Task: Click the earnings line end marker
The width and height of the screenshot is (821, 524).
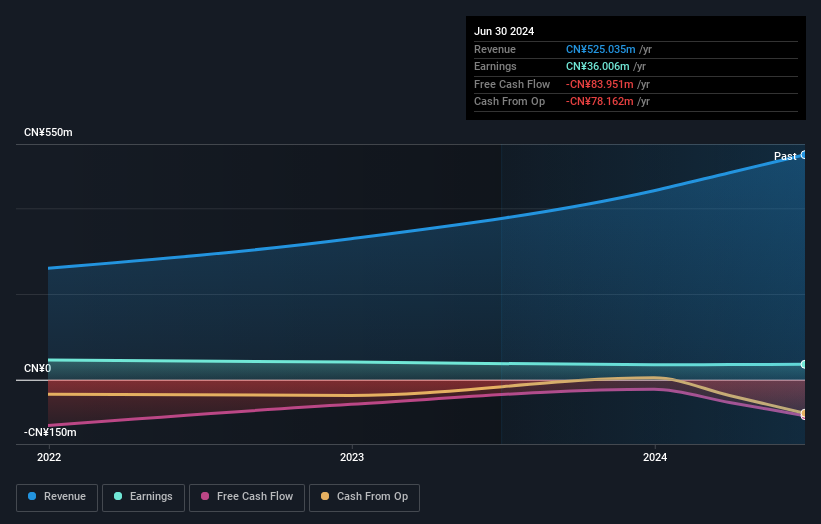Action: [803, 364]
